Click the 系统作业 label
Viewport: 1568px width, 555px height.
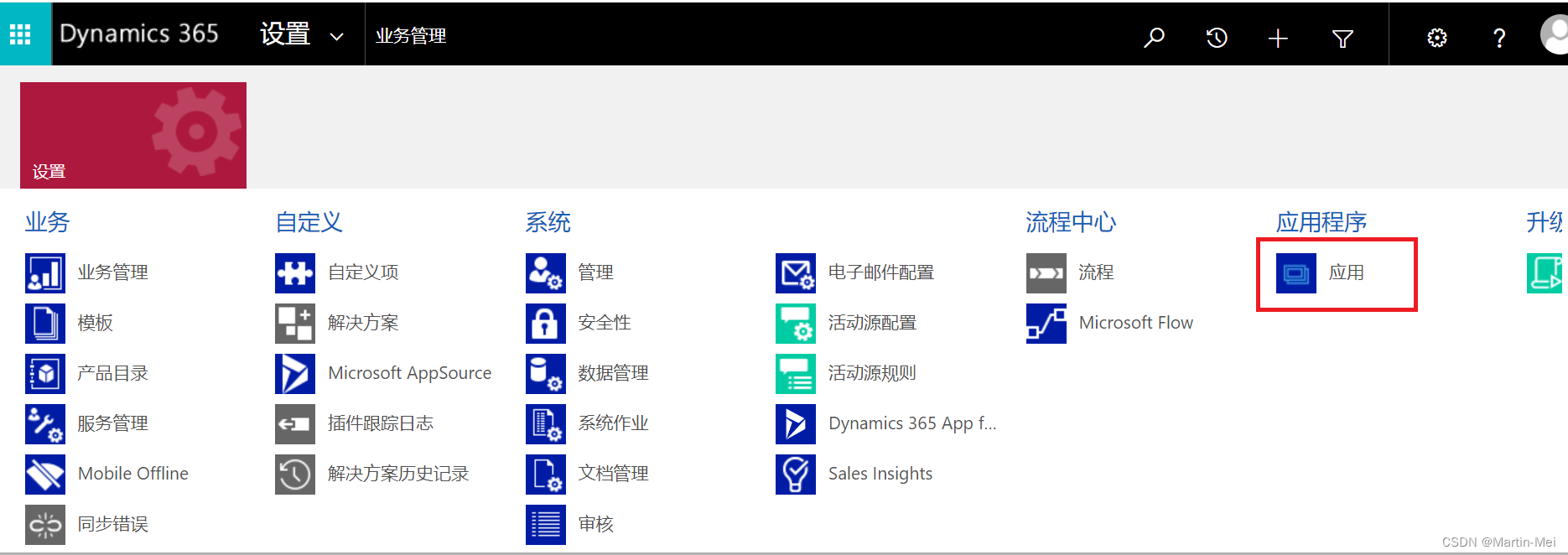613,423
